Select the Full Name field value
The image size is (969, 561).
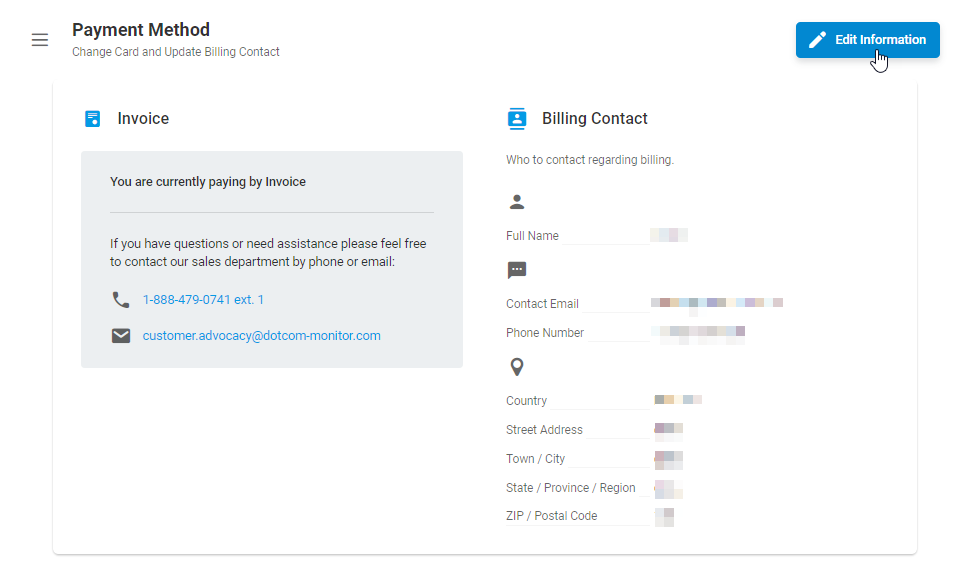(x=669, y=235)
